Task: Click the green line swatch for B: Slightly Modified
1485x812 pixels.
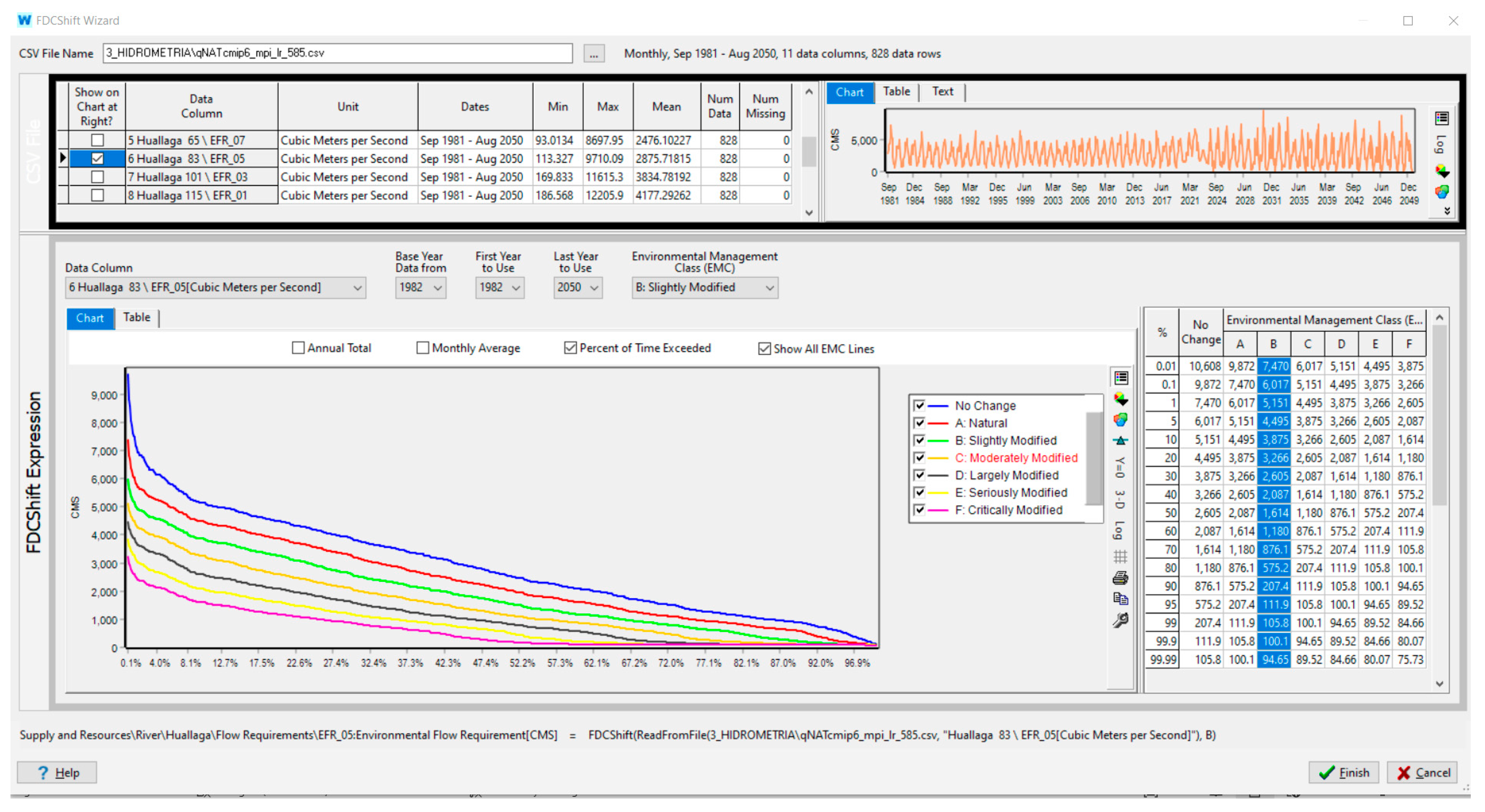Action: pos(938,441)
